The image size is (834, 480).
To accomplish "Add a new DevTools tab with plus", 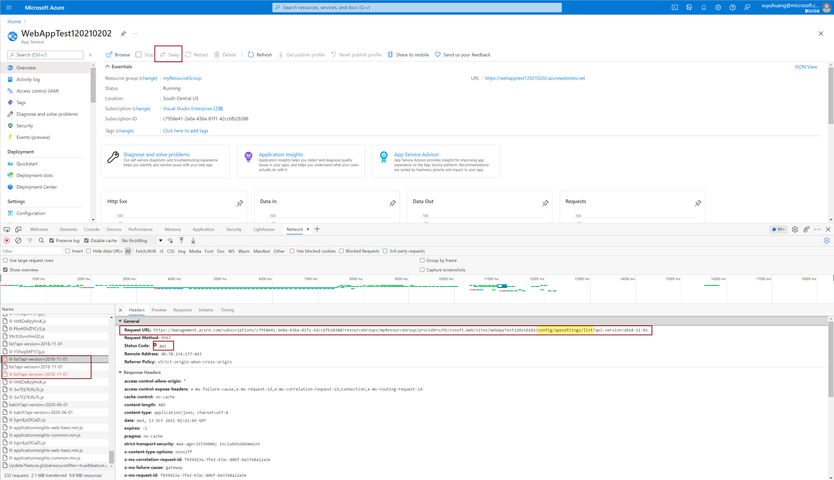I will coord(317,229).
